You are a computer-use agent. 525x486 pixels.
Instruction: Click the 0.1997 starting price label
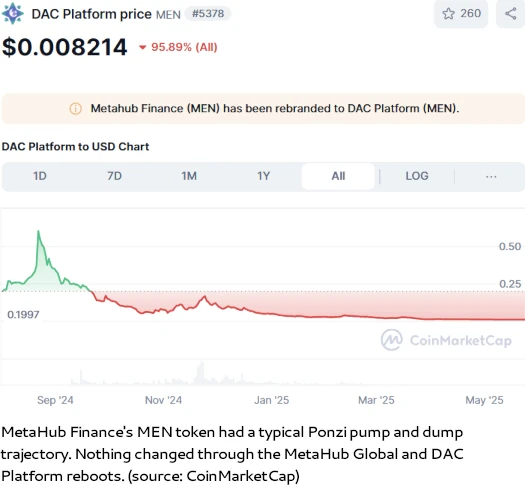point(23,315)
